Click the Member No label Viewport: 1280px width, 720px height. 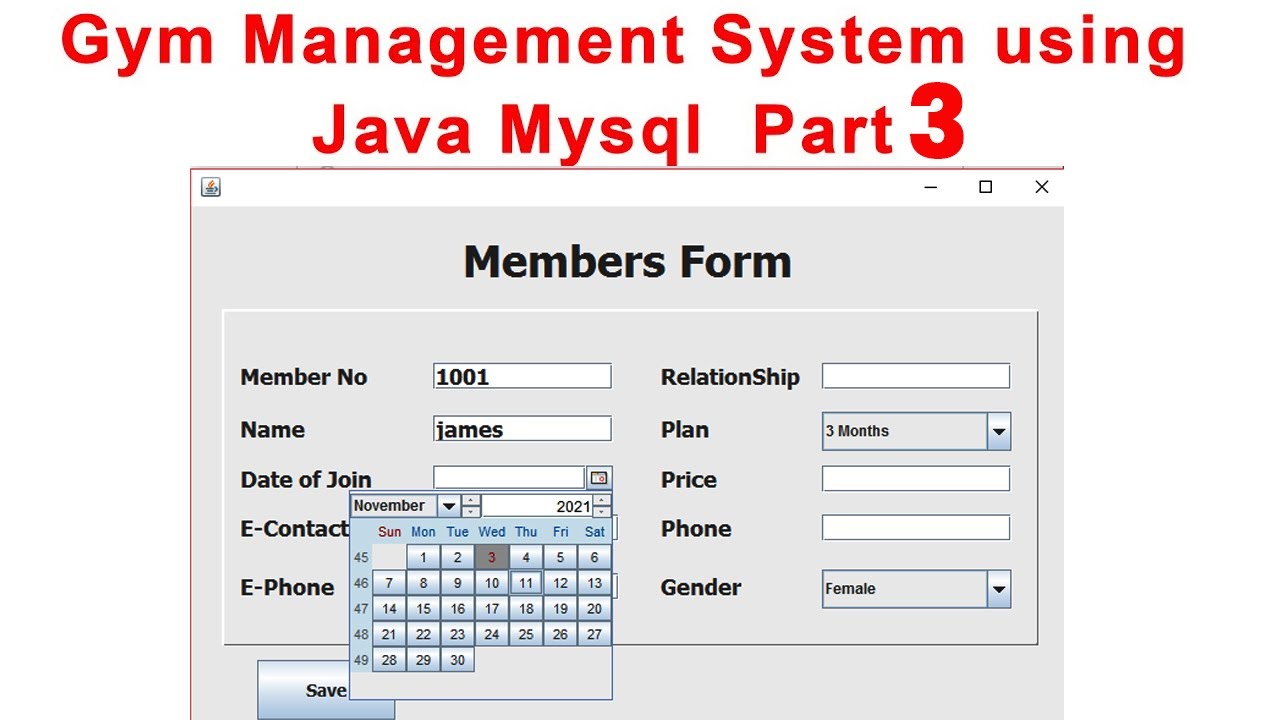[x=304, y=377]
